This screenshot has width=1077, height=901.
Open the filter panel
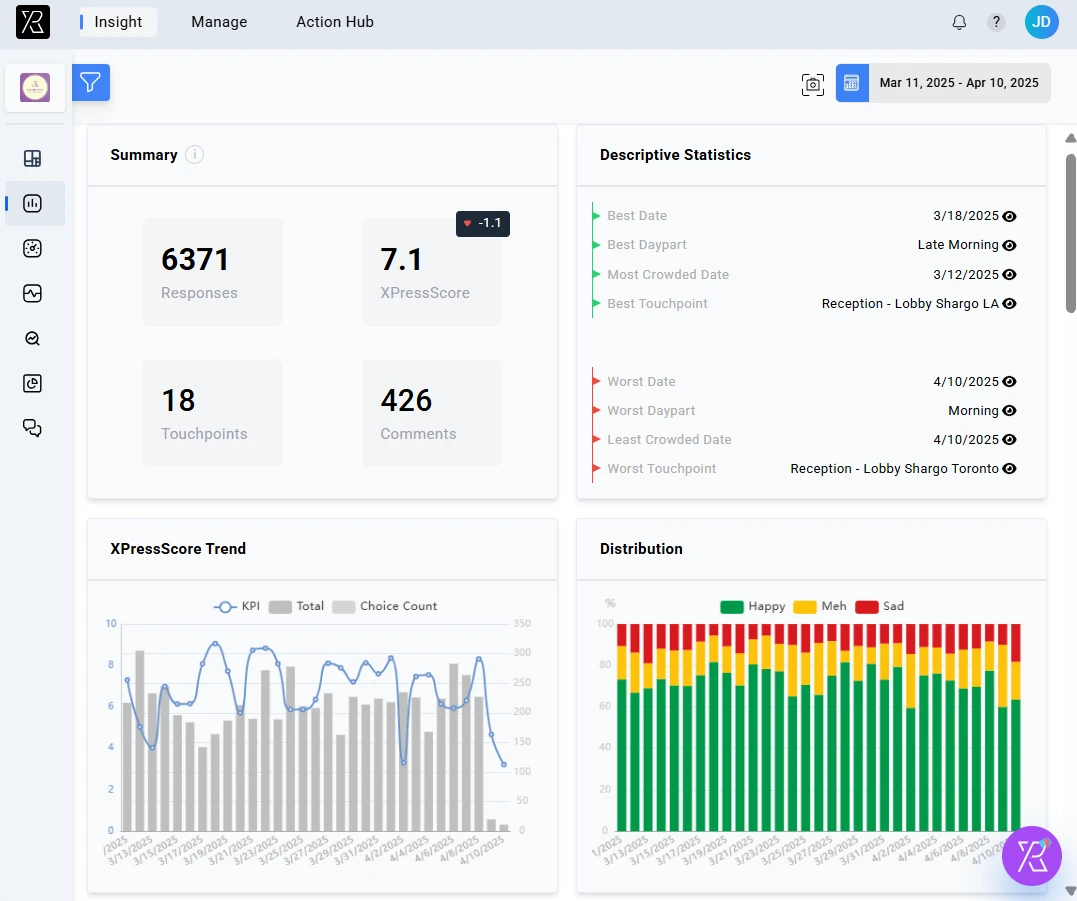pos(91,83)
